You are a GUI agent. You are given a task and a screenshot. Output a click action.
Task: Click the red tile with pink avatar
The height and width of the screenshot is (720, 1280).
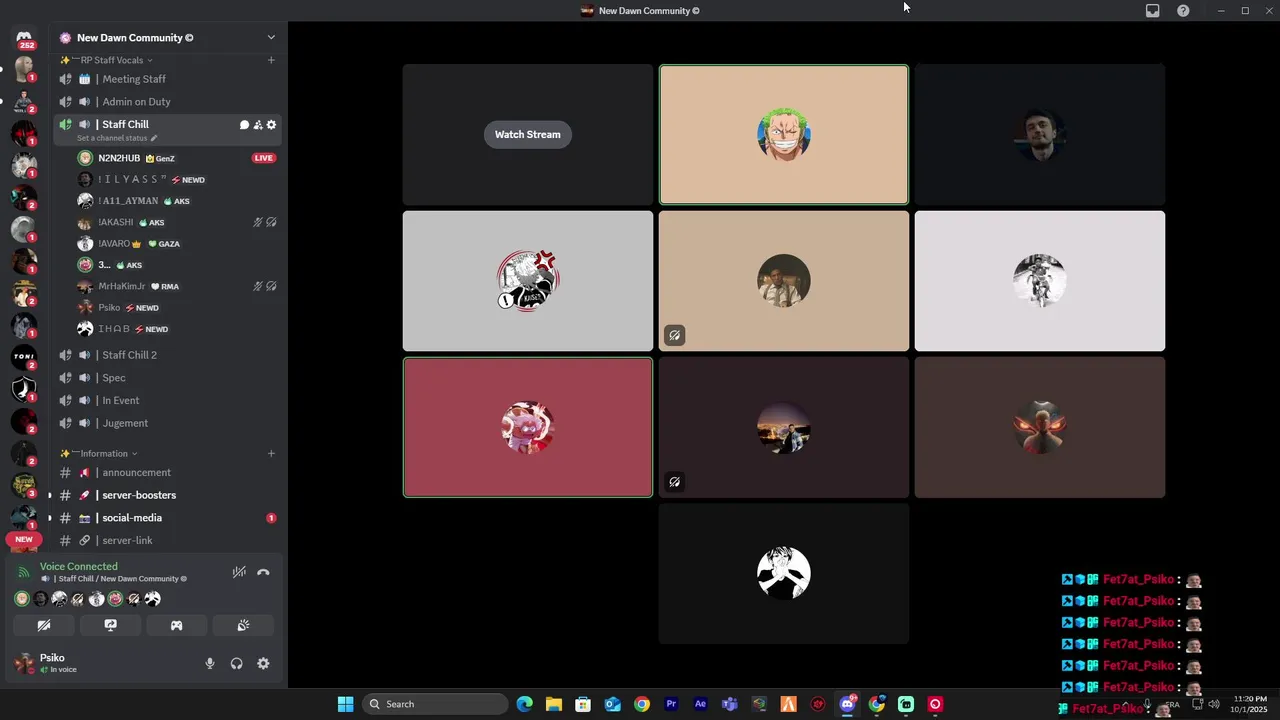click(x=528, y=427)
